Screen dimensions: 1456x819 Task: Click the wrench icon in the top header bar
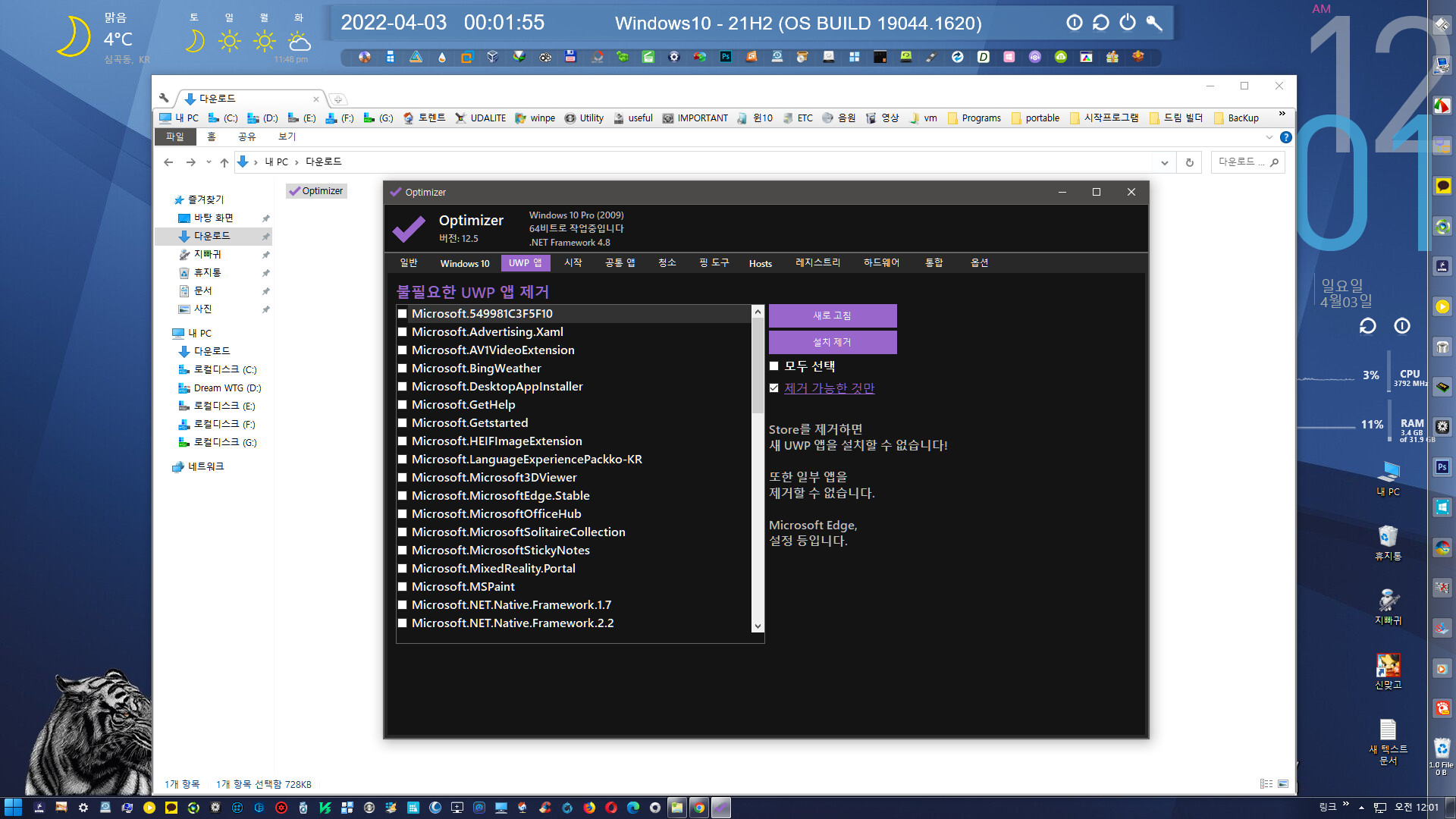click(x=1154, y=23)
